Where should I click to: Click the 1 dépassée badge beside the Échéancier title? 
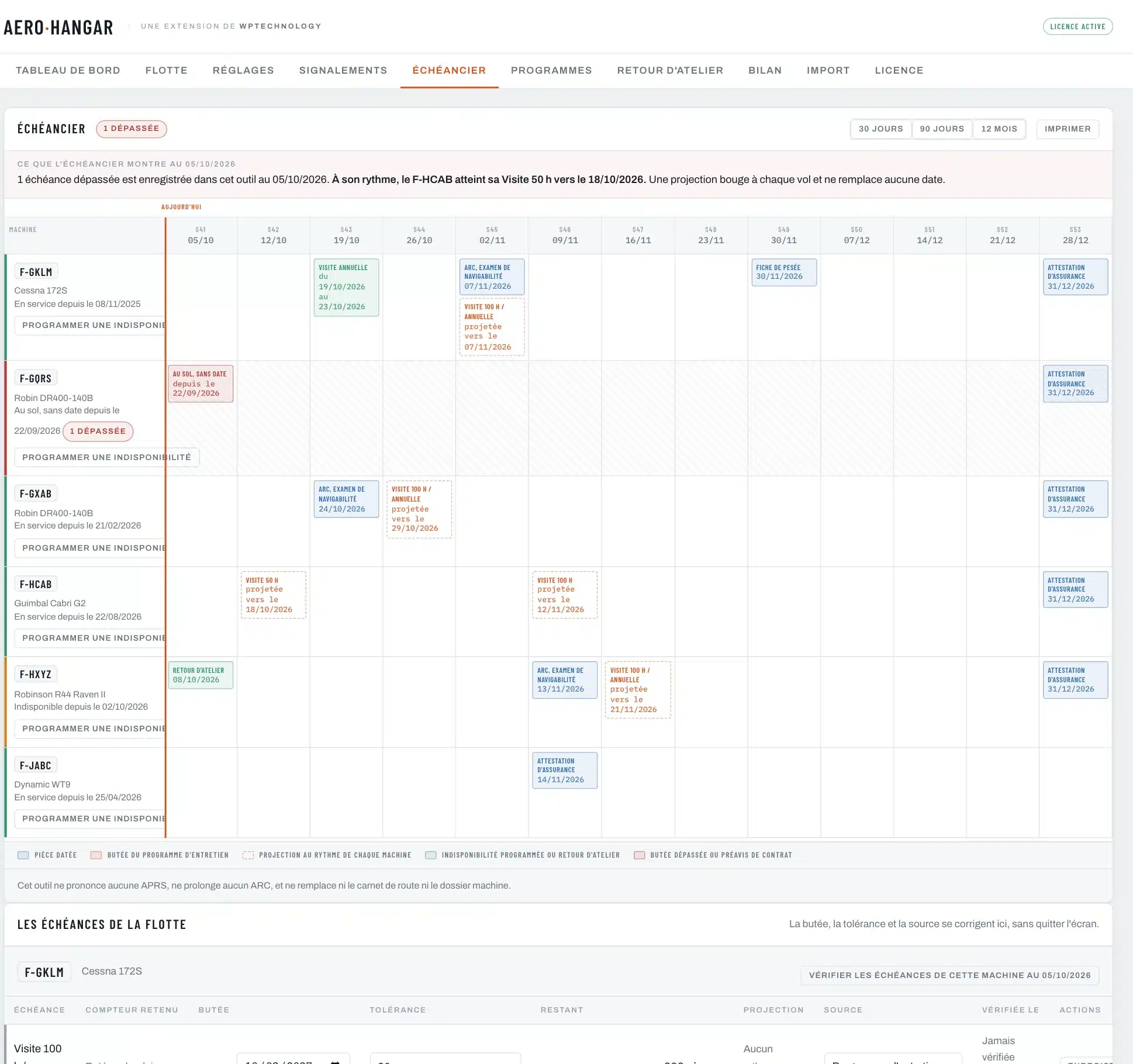tap(132, 129)
